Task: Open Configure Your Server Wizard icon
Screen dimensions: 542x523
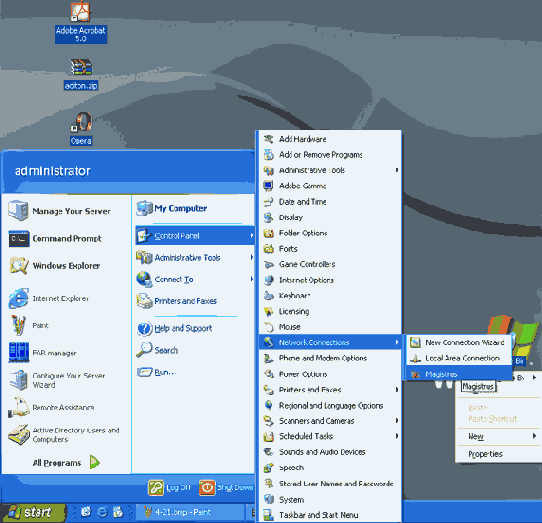Action: 19,380
